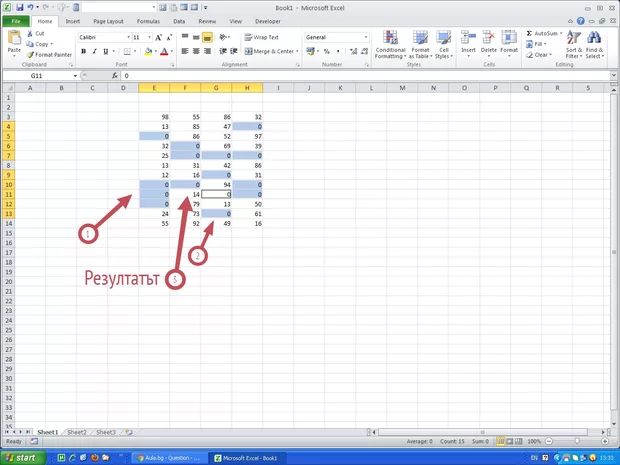The height and width of the screenshot is (465, 620).
Task: Open the General number format dropdown
Action: (366, 37)
